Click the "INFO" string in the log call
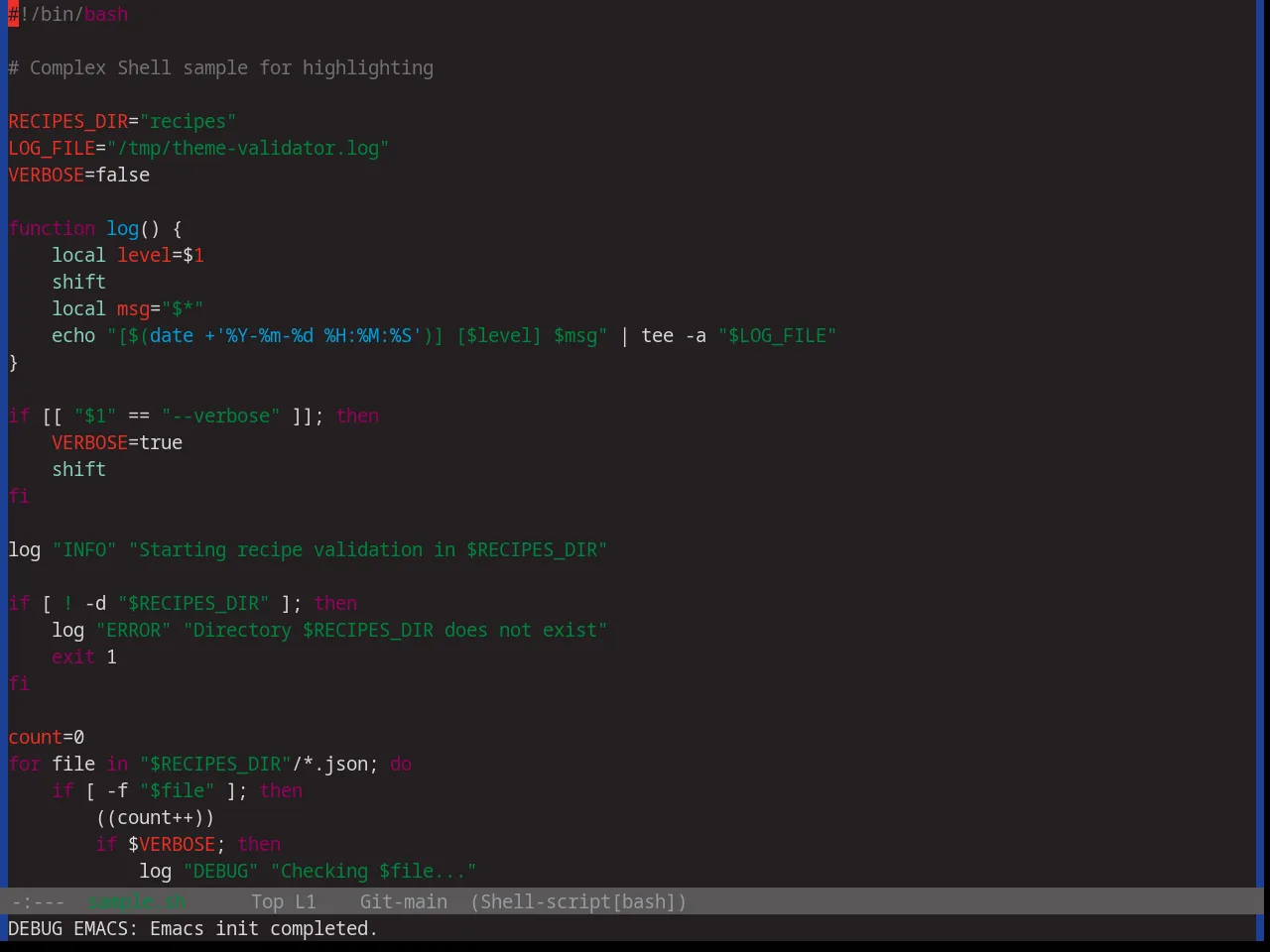The height and width of the screenshot is (952, 1270). click(84, 549)
